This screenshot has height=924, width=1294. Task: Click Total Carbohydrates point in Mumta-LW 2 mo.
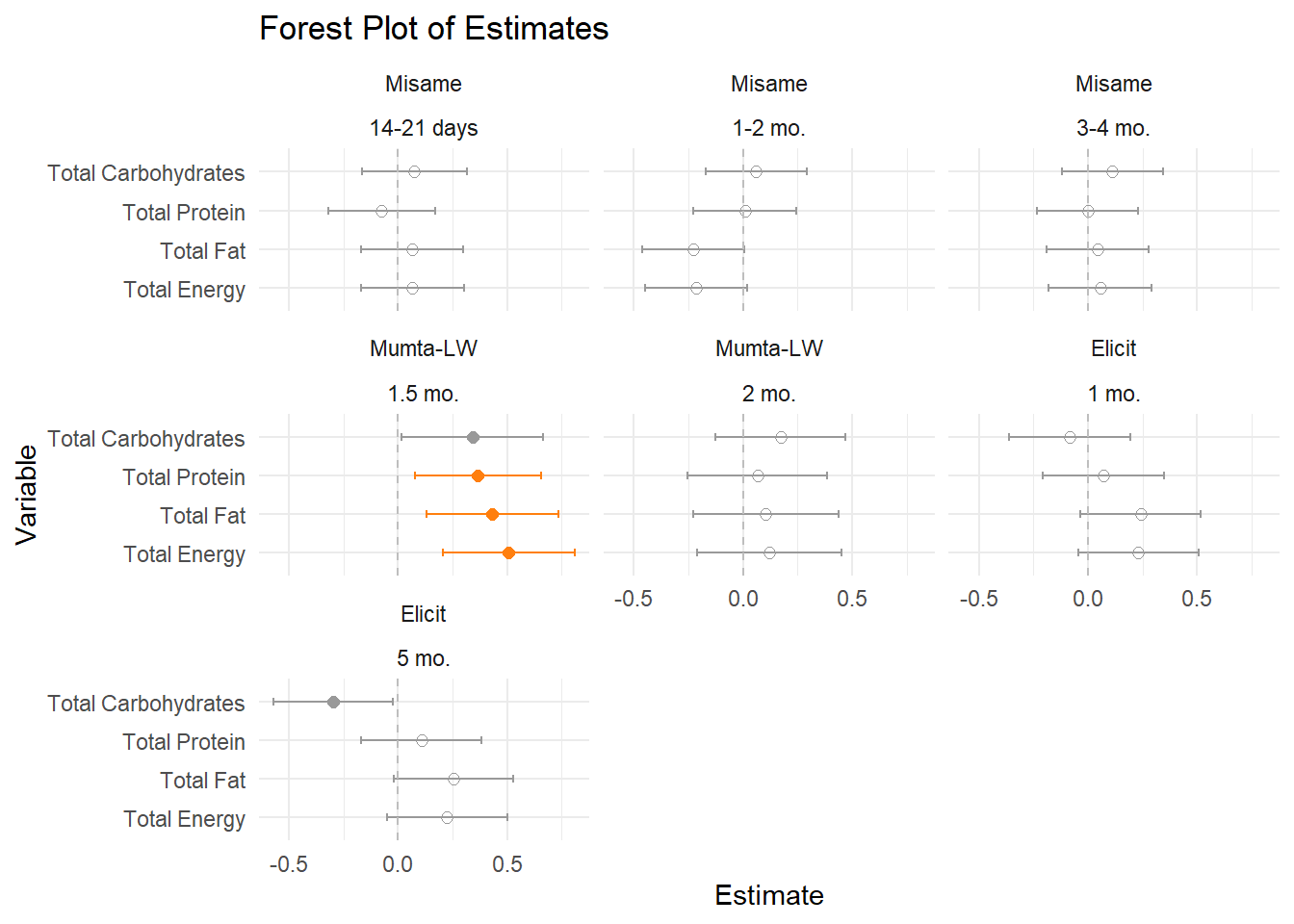click(781, 438)
